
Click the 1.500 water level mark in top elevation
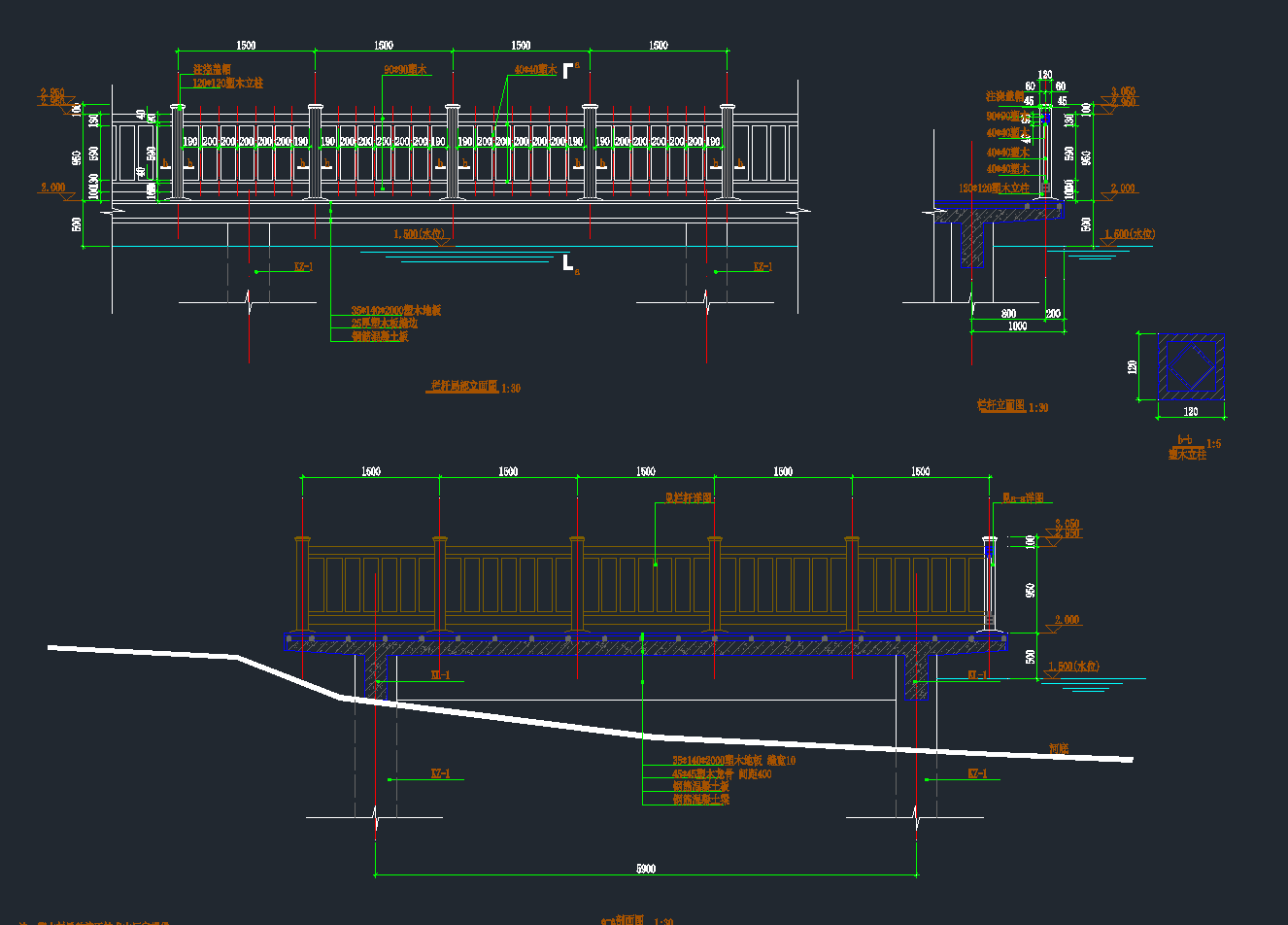click(x=421, y=234)
